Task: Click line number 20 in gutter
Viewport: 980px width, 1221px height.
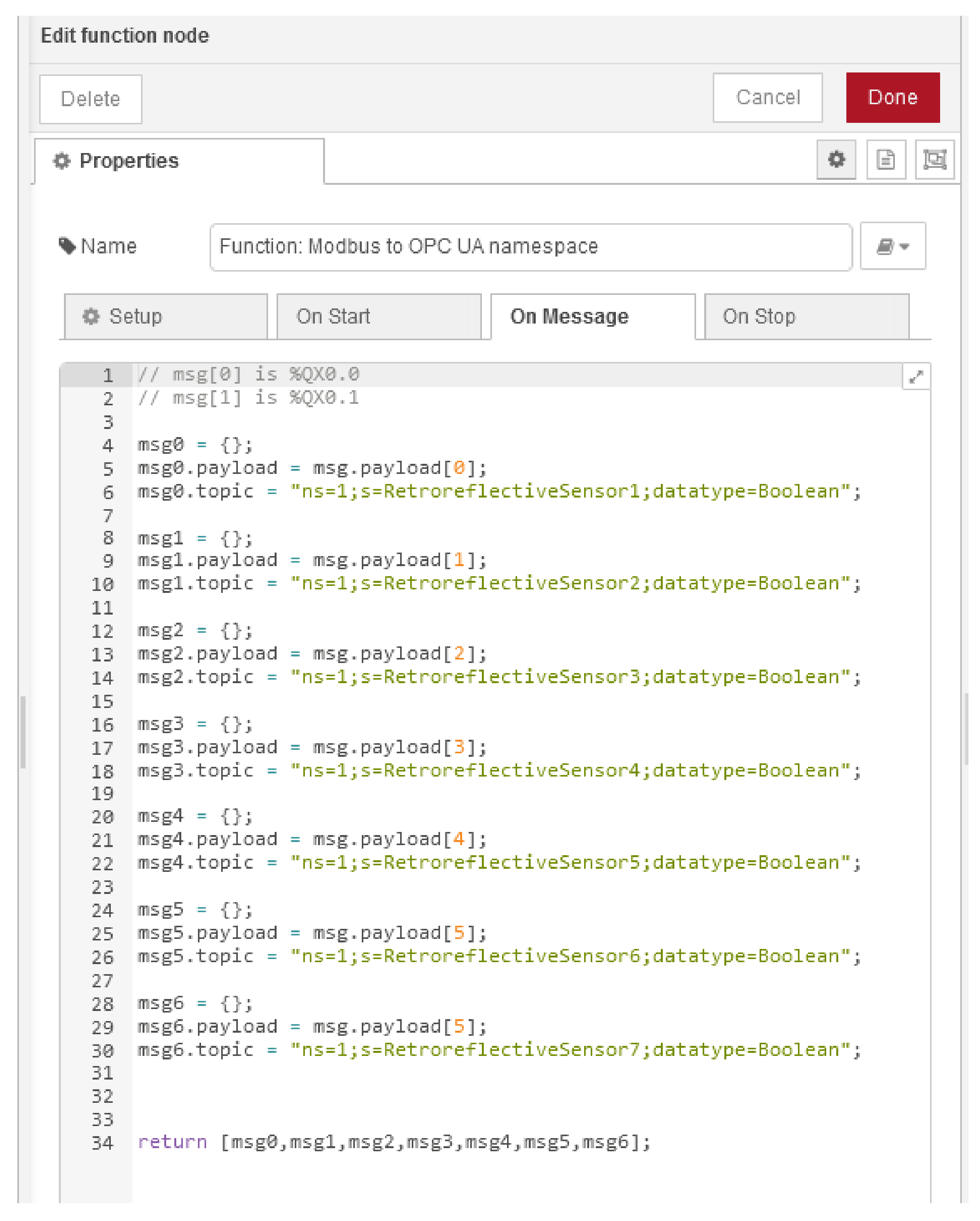Action: 103,816
